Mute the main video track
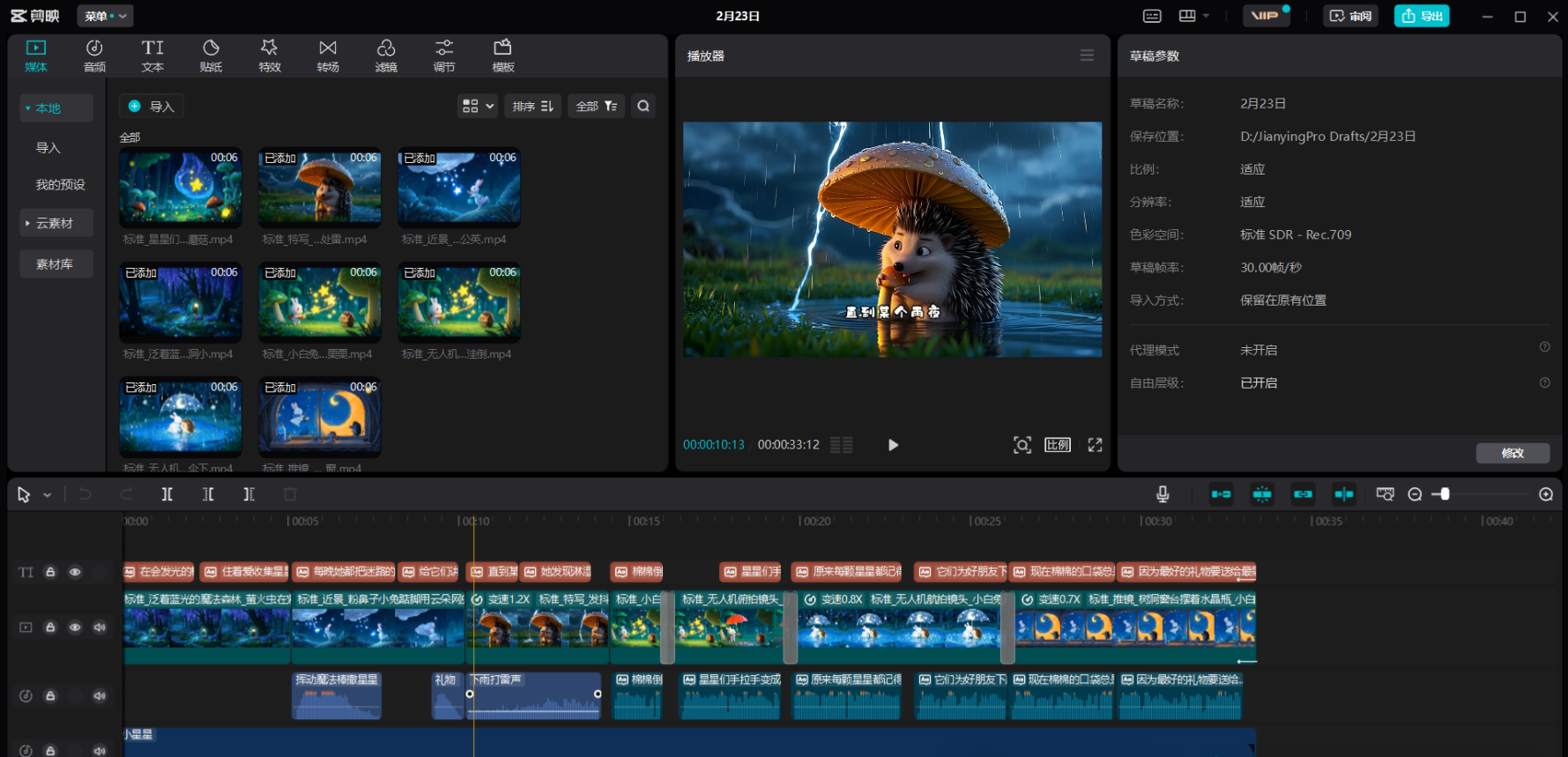 [100, 627]
